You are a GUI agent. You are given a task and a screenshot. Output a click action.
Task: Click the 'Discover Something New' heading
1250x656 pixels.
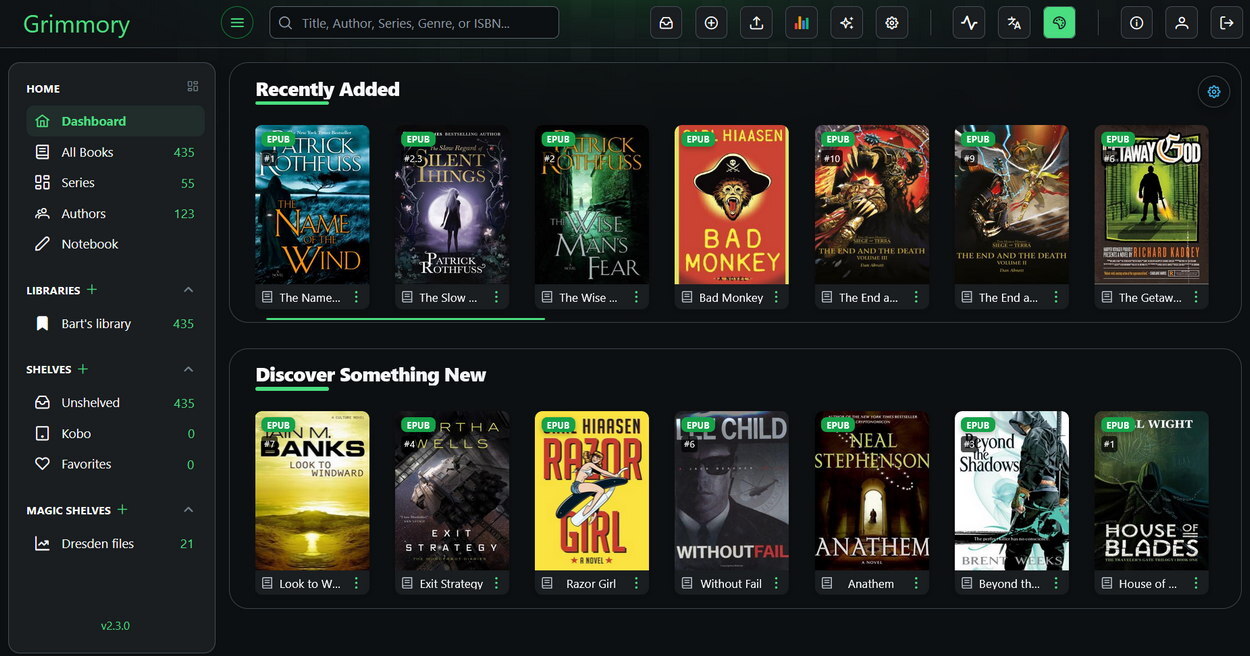tap(371, 375)
